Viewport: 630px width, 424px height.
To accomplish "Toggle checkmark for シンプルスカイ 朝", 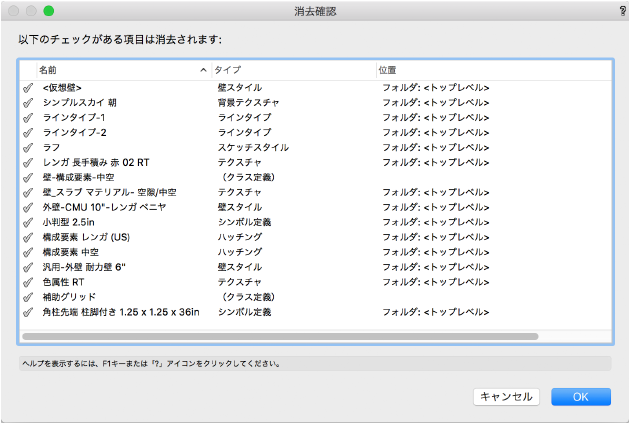I will point(27,103).
